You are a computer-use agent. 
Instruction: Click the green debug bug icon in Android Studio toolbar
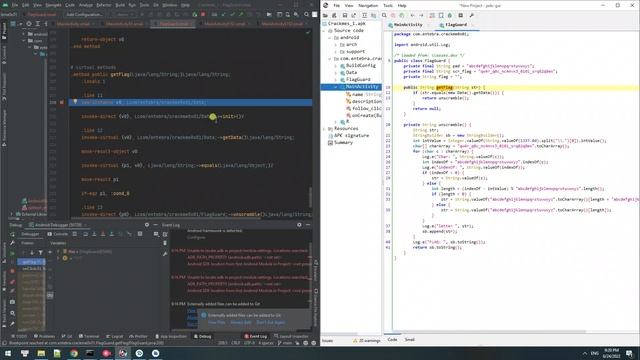195,14
